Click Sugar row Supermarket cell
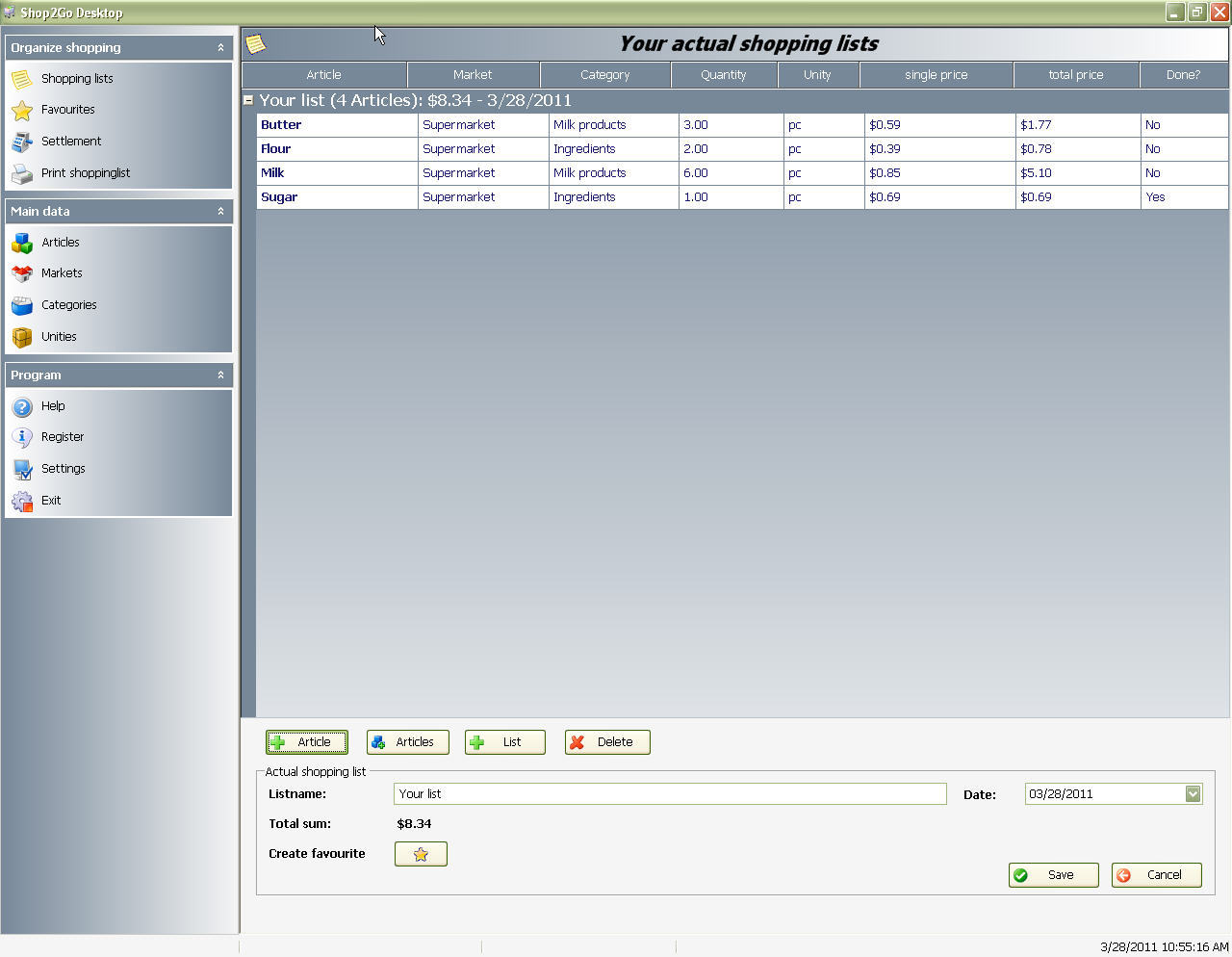This screenshot has height=957, width=1232. pos(483,197)
